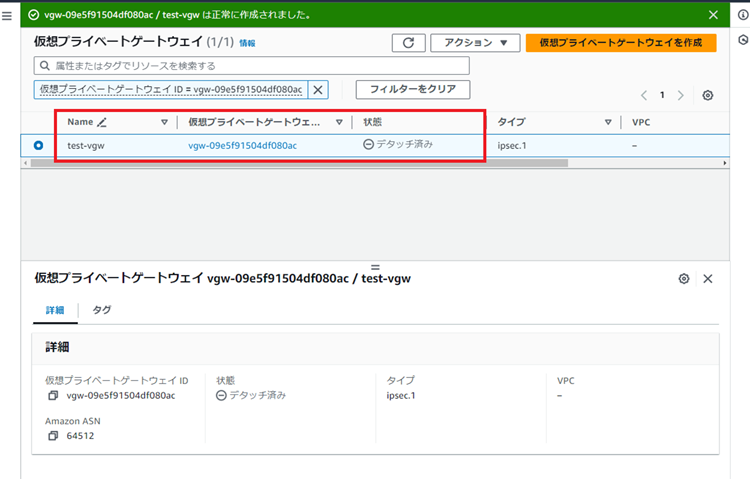Close the gateway details panel
The width and height of the screenshot is (750, 479).
[708, 279]
